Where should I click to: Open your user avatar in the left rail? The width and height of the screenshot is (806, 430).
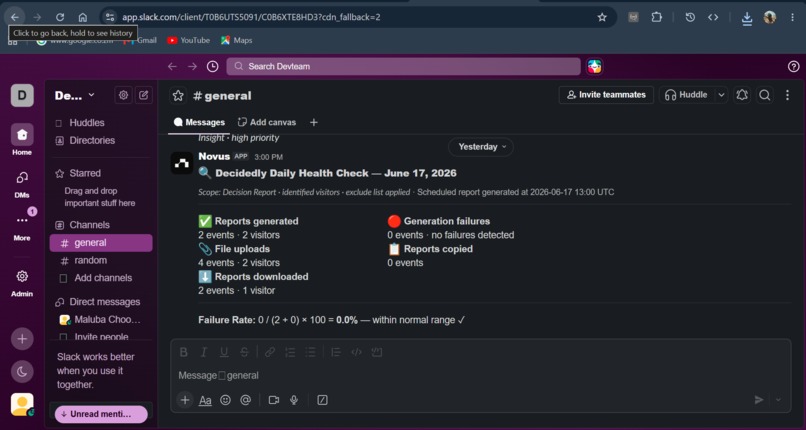coord(22,405)
